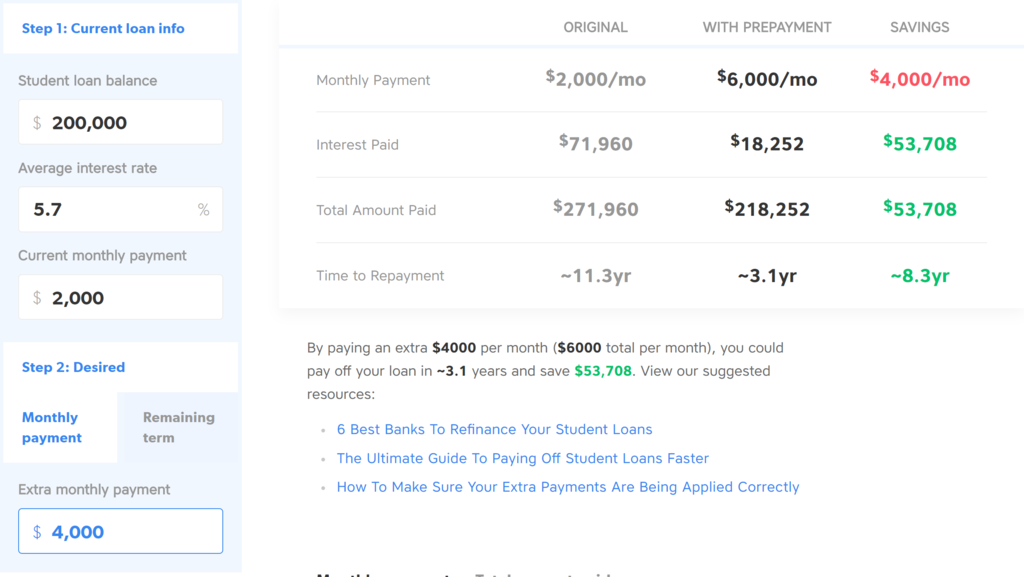The height and width of the screenshot is (577, 1024).
Task: Click the red $4,000/mo savings value
Action: pos(920,79)
